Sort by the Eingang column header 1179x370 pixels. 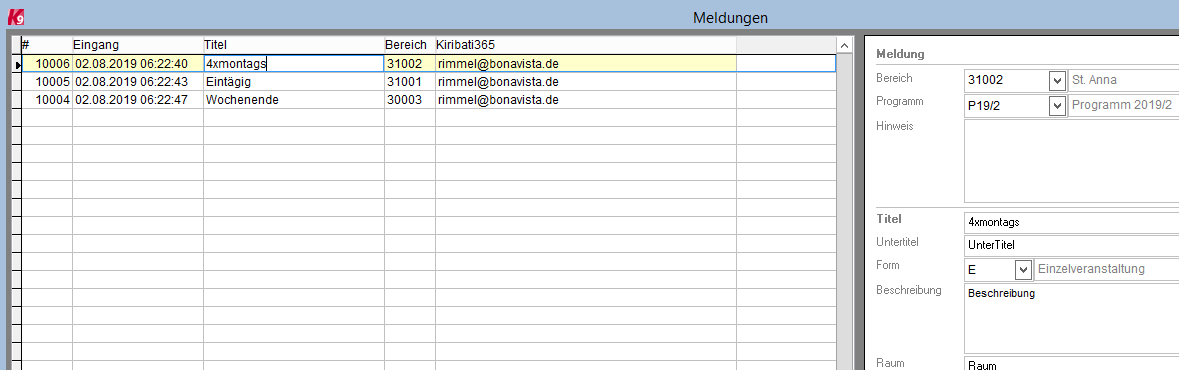[138, 45]
